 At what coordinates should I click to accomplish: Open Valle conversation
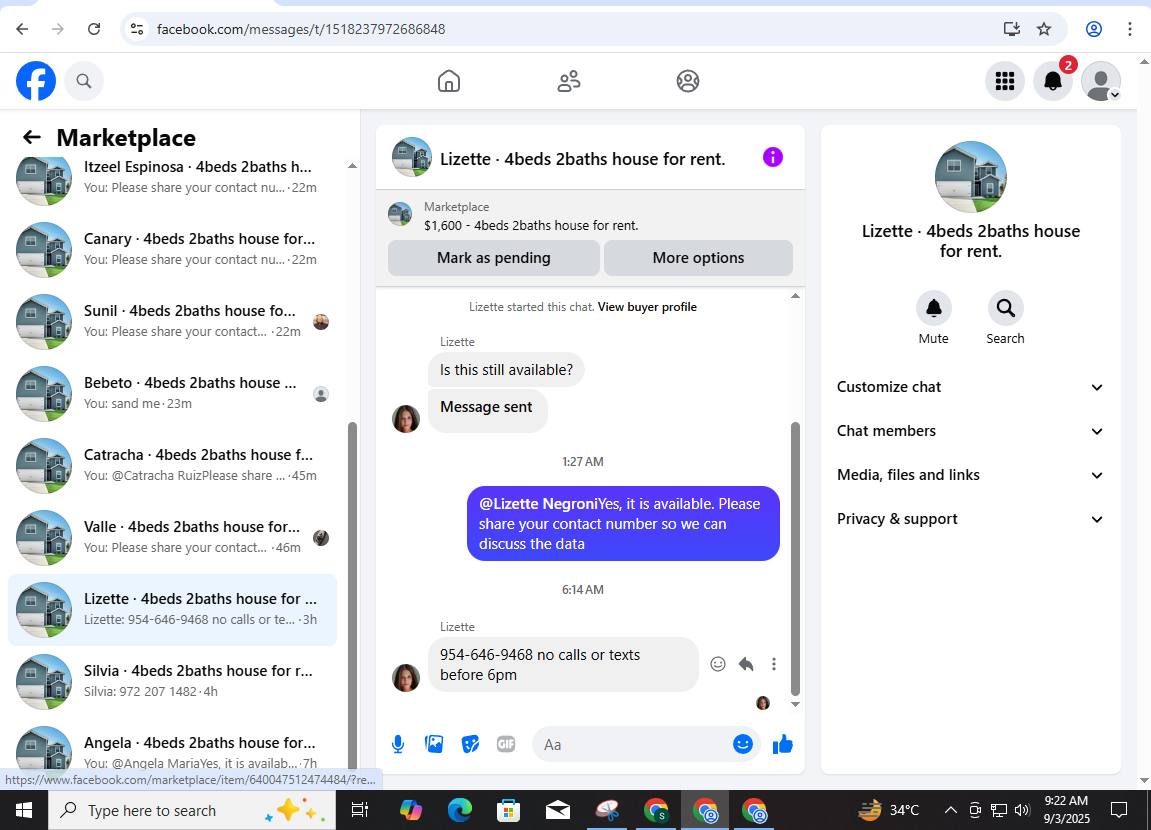[173, 537]
